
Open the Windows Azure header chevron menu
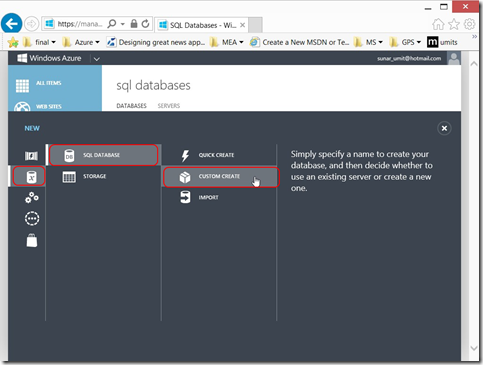96,59
